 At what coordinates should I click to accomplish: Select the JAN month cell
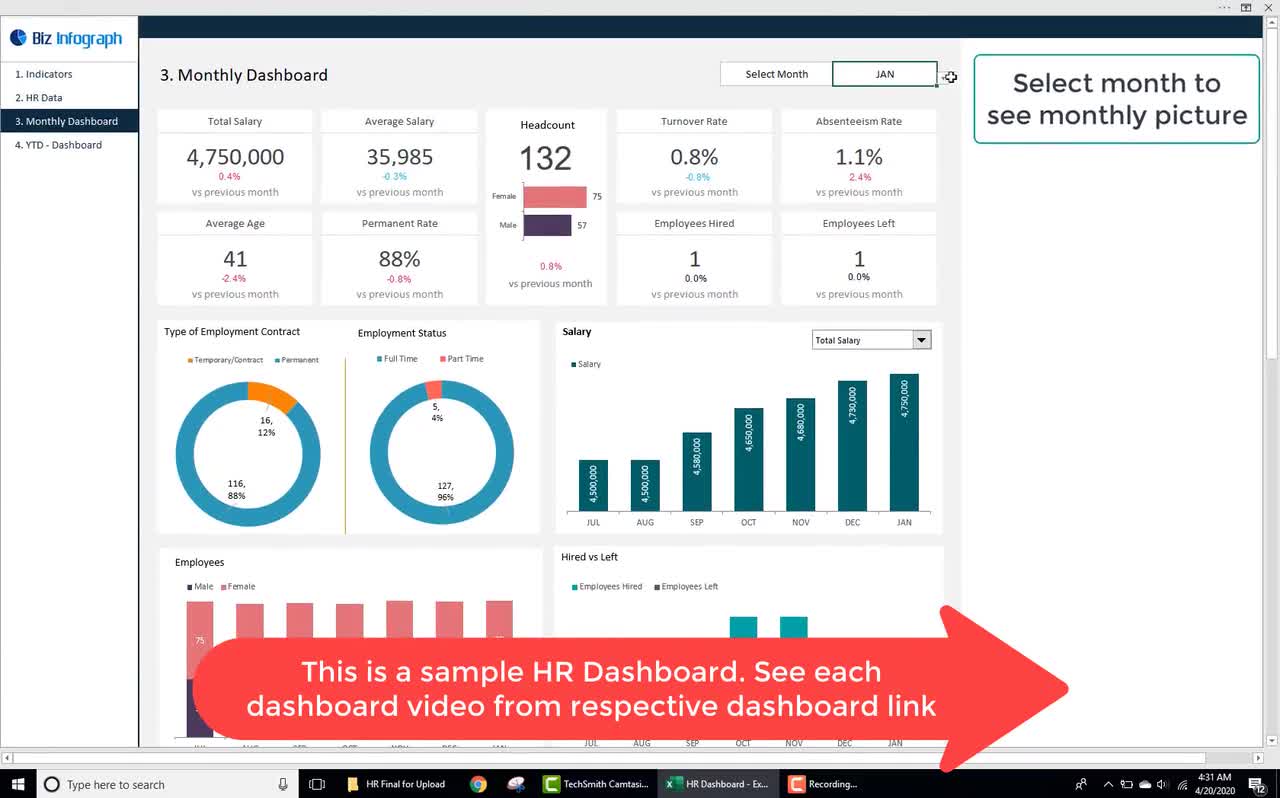[x=884, y=74]
